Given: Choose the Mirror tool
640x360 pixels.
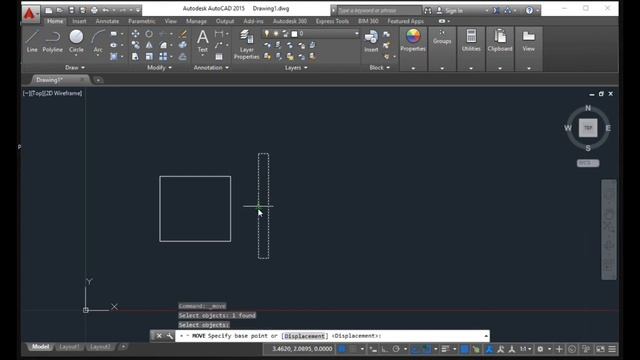Looking at the screenshot, I should pyautogui.click(x=149, y=45).
